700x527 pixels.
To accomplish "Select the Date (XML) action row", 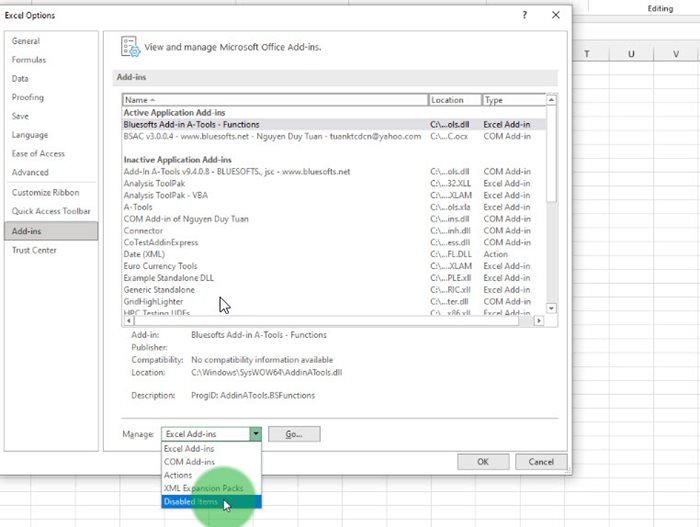I will point(334,254).
